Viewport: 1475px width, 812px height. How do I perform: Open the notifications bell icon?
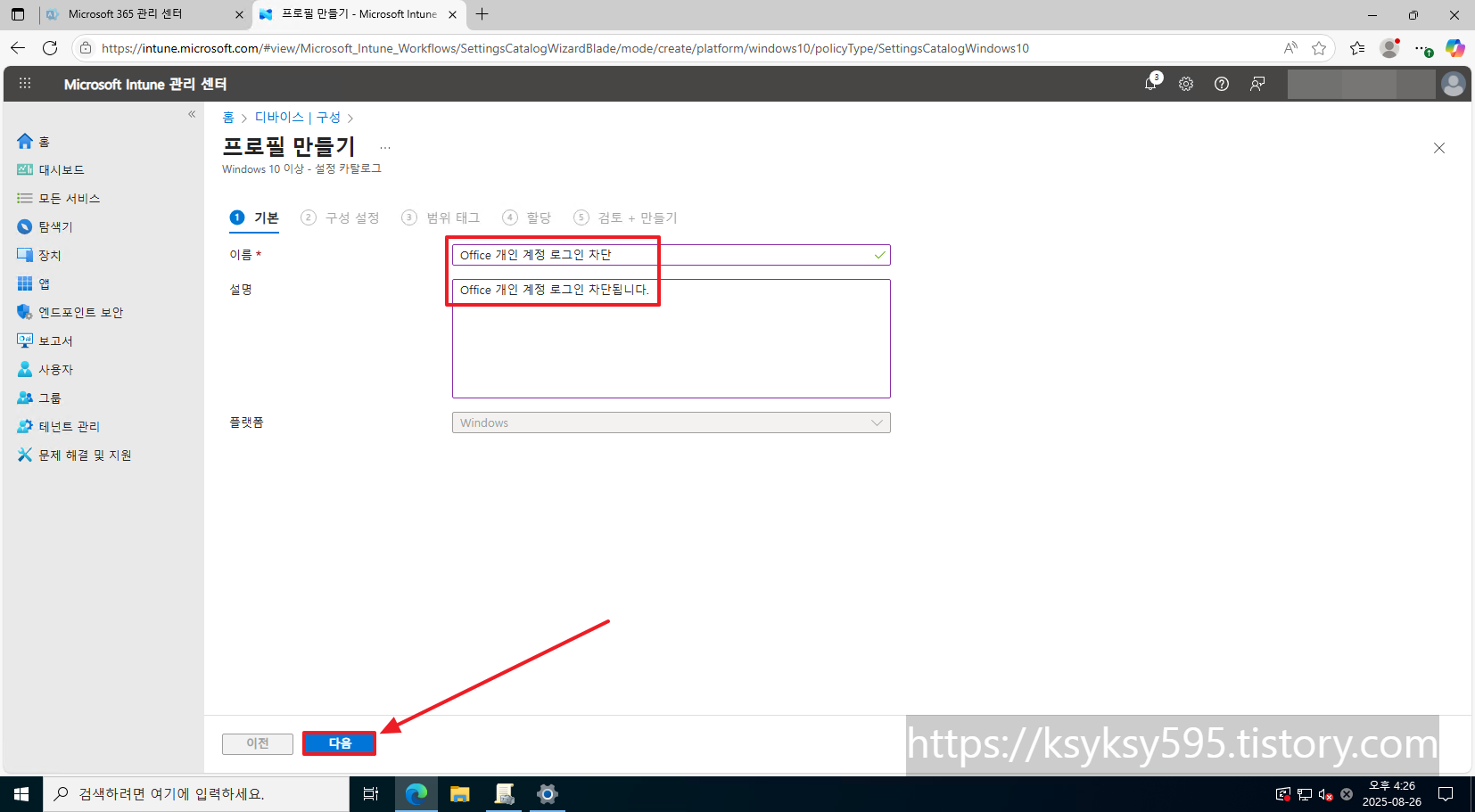pos(1151,84)
